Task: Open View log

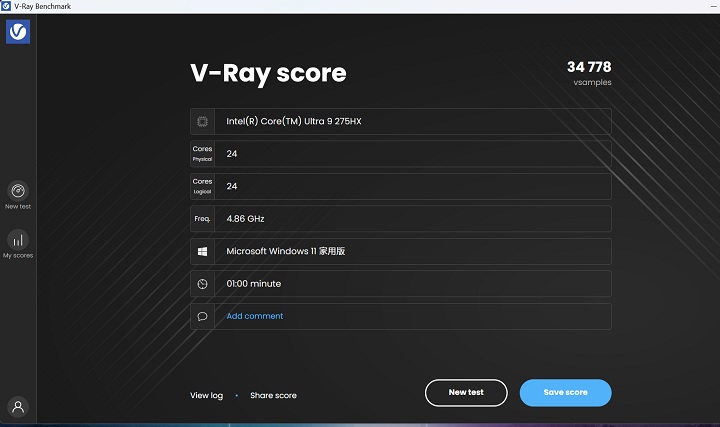Action: coord(207,395)
